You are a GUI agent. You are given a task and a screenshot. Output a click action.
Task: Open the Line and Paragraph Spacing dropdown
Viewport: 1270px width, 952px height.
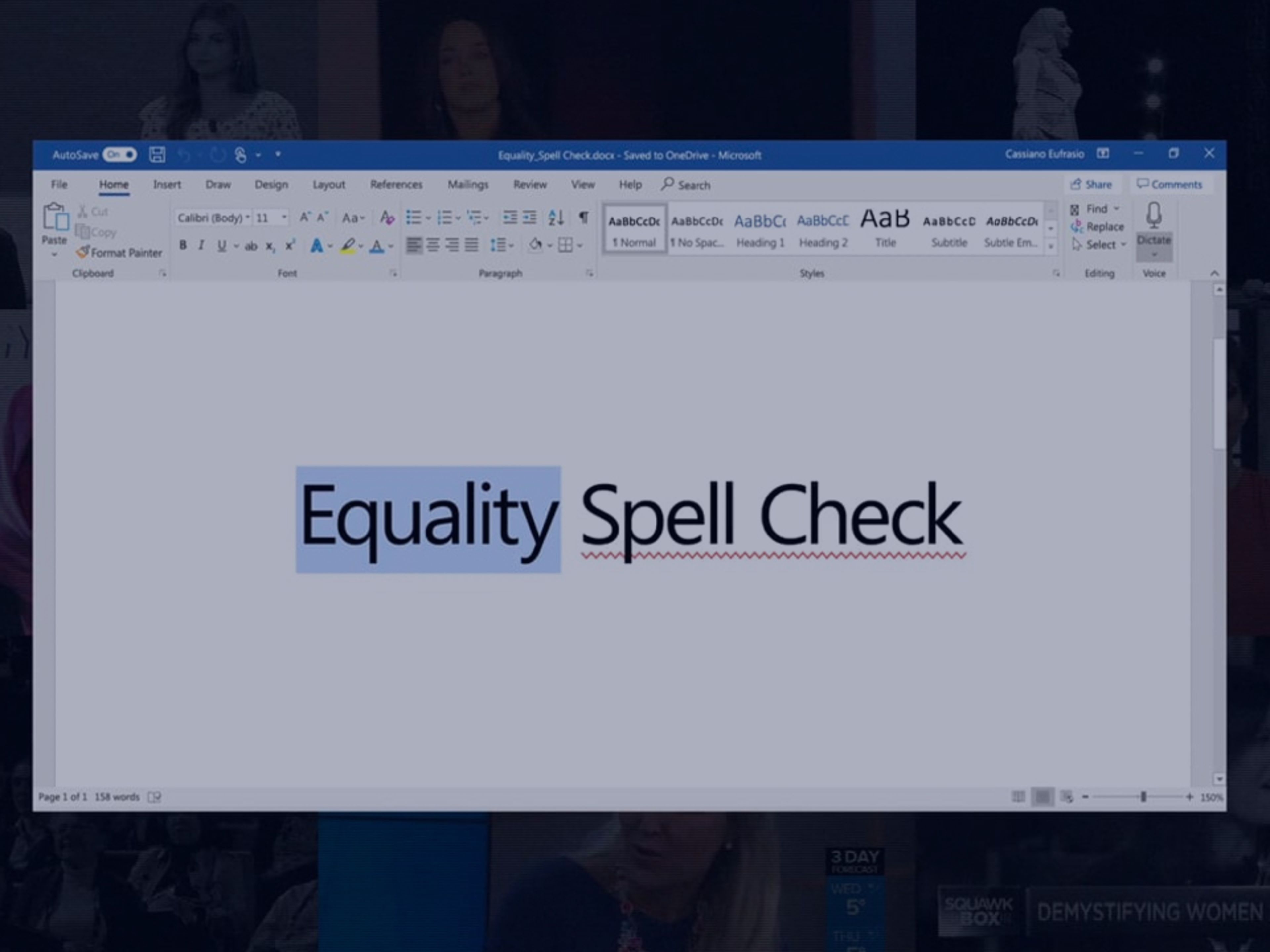(x=502, y=246)
